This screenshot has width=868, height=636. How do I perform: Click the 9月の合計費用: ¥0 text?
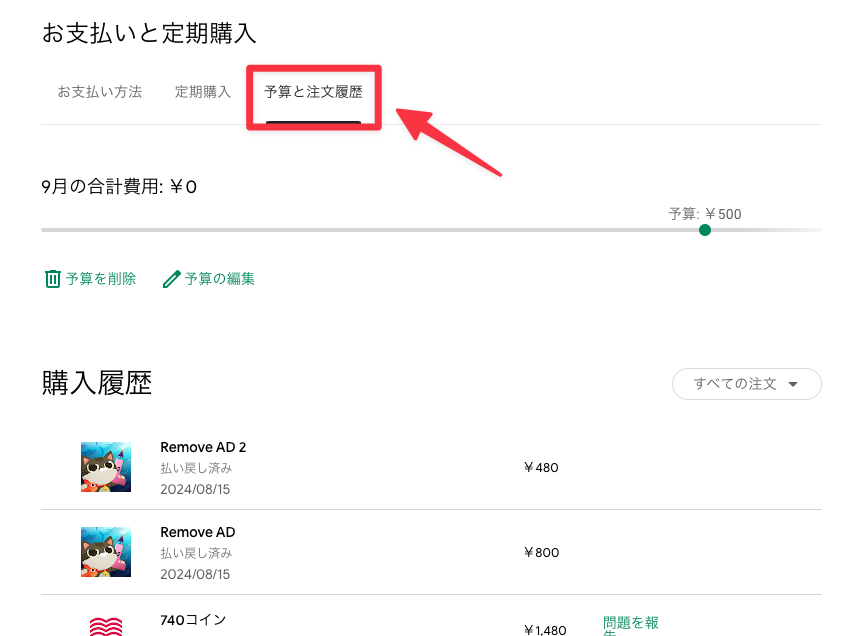point(119,187)
